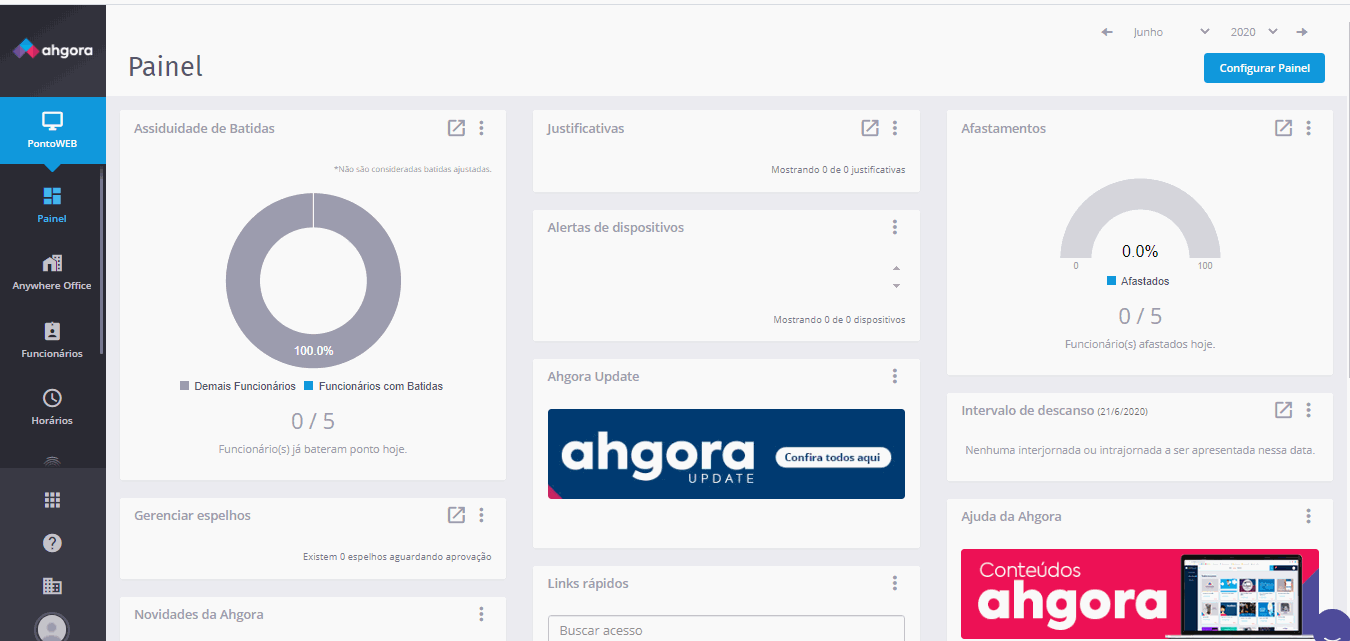The width and height of the screenshot is (1350, 641).
Task: Open the Junho month dropdown
Action: pos(1171,32)
